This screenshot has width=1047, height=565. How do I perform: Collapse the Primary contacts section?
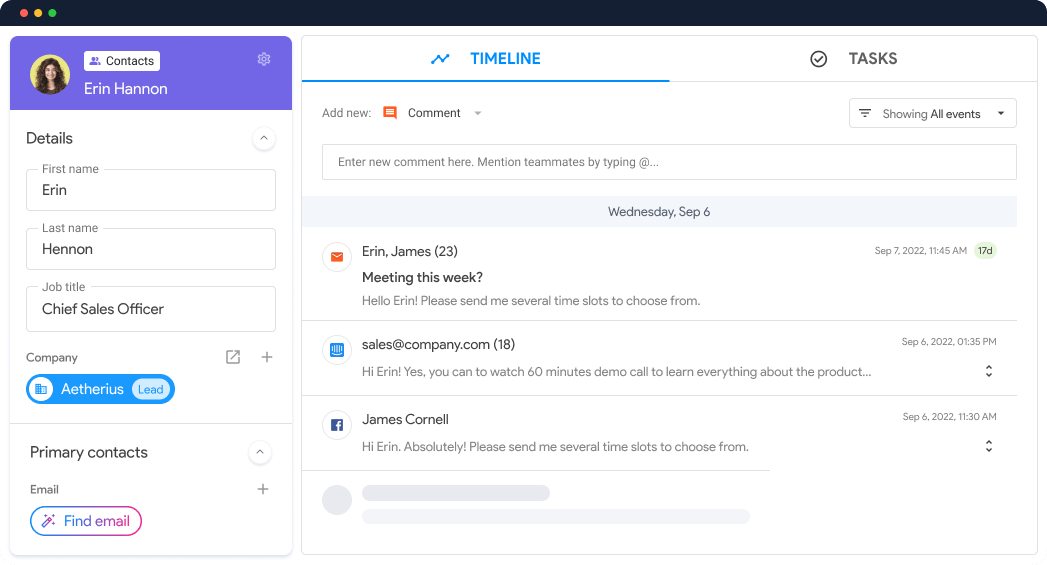coord(260,452)
